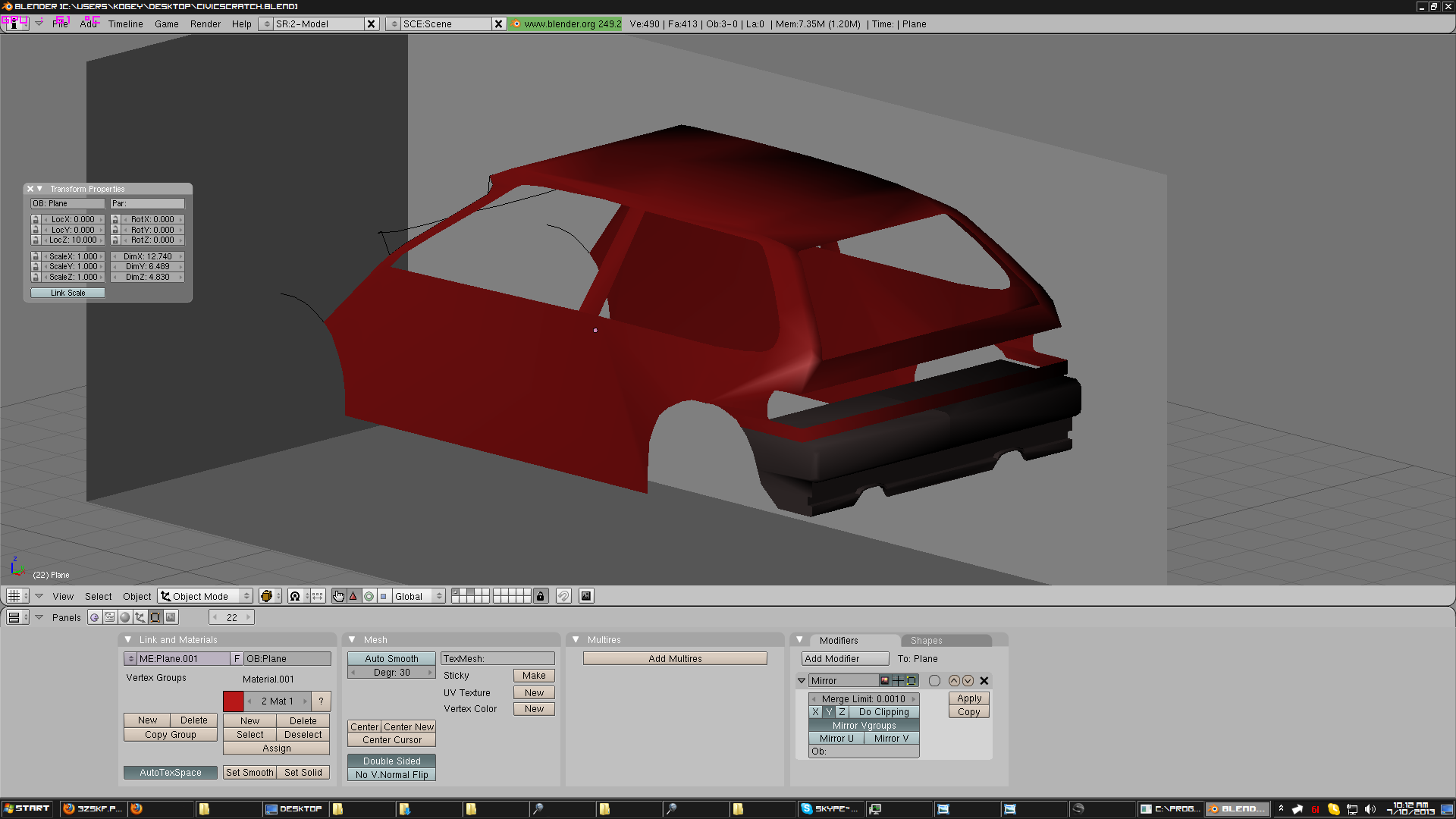Viewport: 1456px width, 819px height.
Task: Click the Add Modifier button
Action: tap(843, 659)
